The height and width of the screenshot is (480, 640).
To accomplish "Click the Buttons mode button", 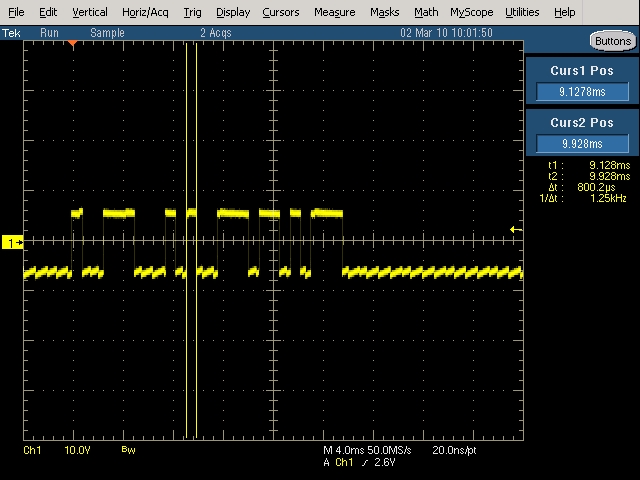I will tap(613, 41).
